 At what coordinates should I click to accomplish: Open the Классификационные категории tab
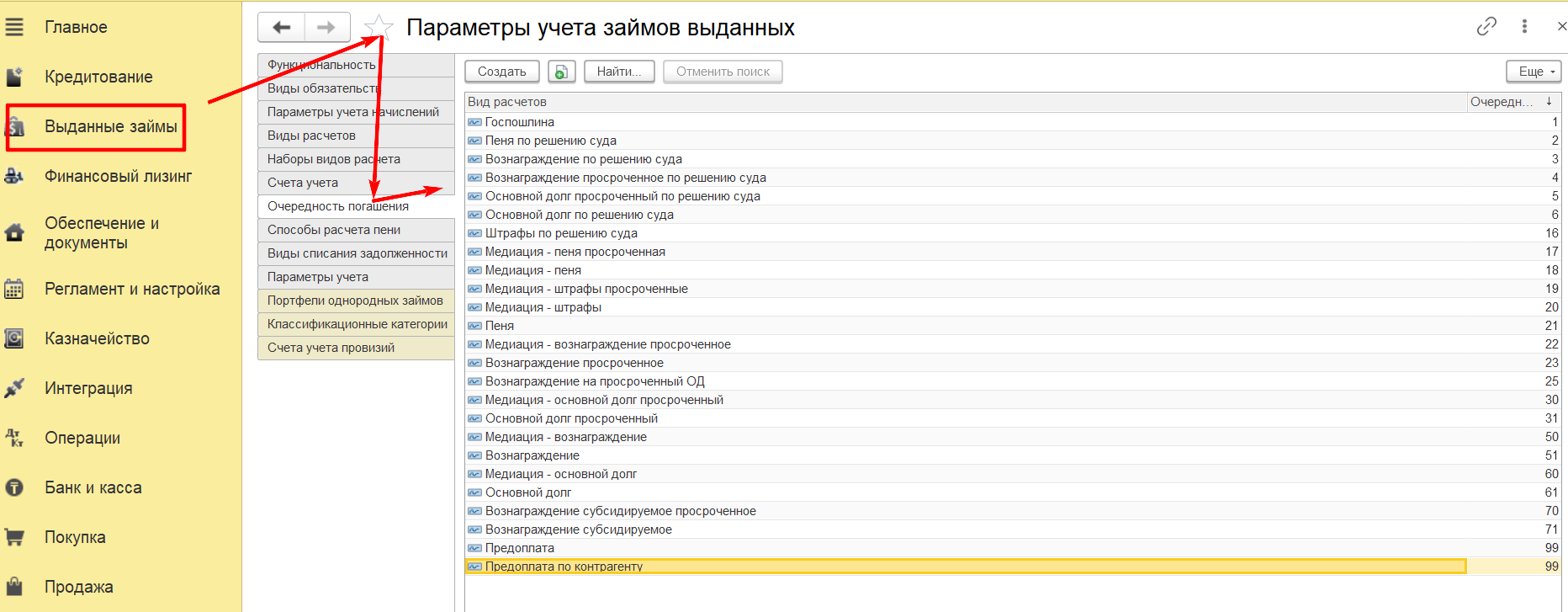pos(356,324)
